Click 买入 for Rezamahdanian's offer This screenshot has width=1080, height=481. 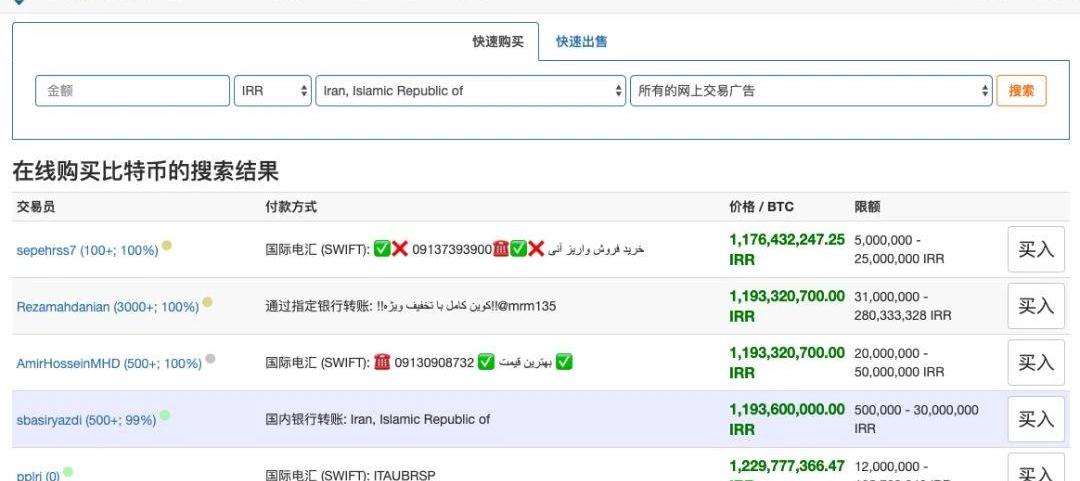click(x=1035, y=306)
